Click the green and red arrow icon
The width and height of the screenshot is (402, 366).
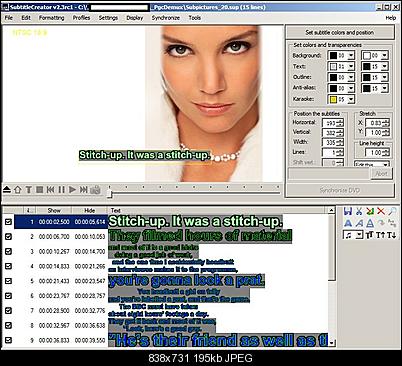370,211
